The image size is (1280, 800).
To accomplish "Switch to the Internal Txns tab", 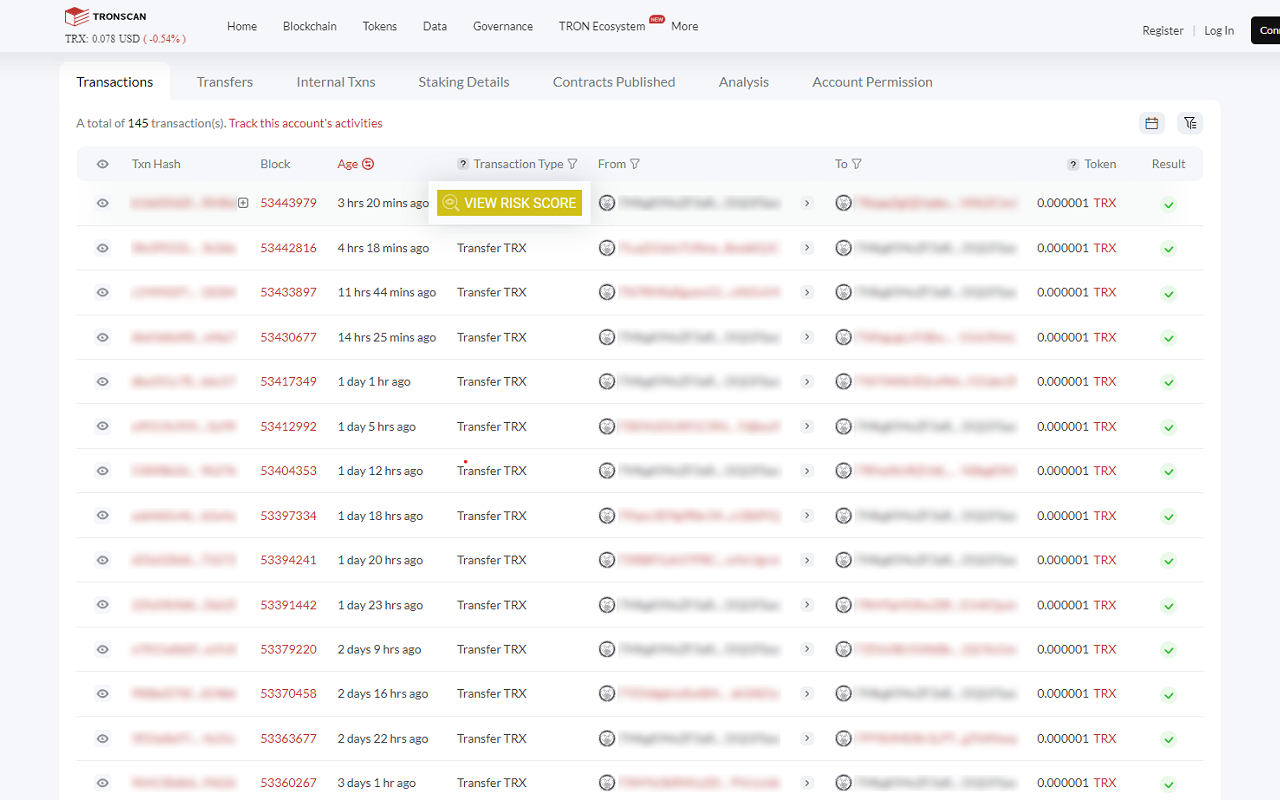I will 336,82.
